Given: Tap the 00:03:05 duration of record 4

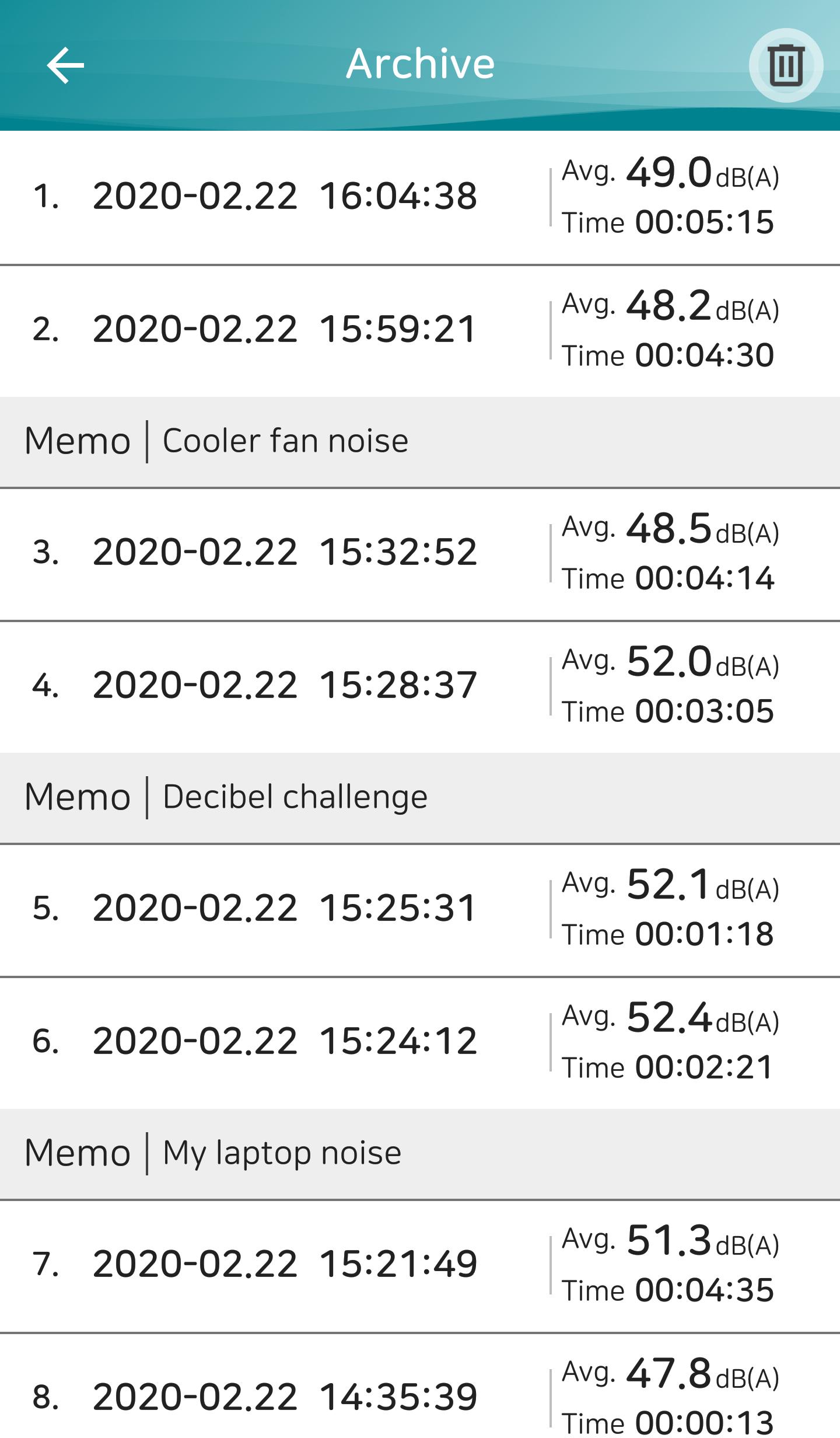Looking at the screenshot, I should pyautogui.click(x=704, y=711).
